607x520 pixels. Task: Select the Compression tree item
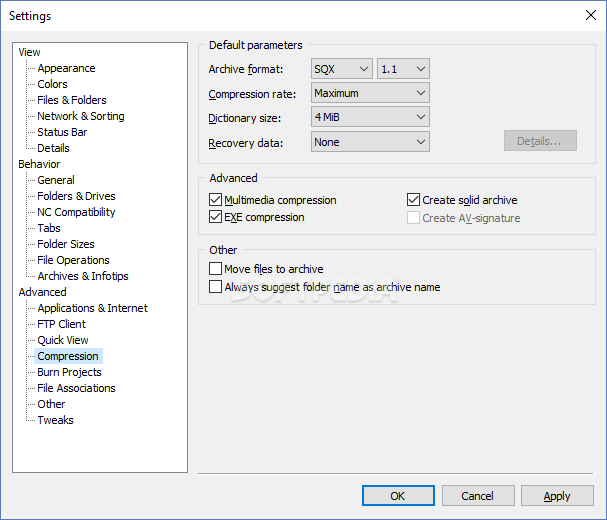point(68,356)
